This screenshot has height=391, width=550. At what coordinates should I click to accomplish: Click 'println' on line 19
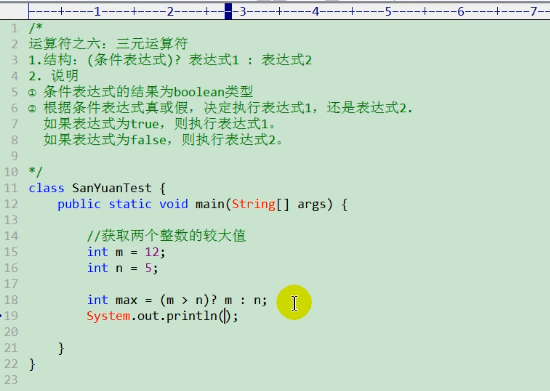click(192, 316)
